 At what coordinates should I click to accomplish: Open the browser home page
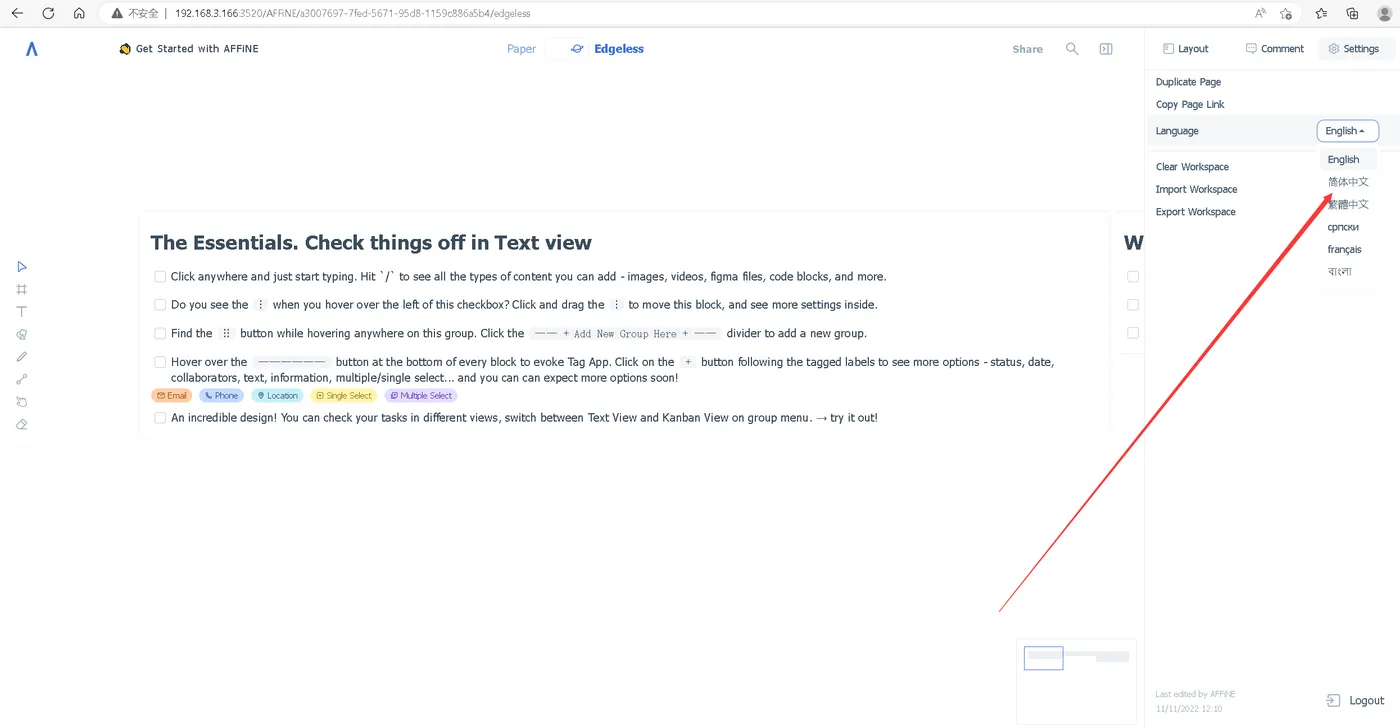coord(79,14)
